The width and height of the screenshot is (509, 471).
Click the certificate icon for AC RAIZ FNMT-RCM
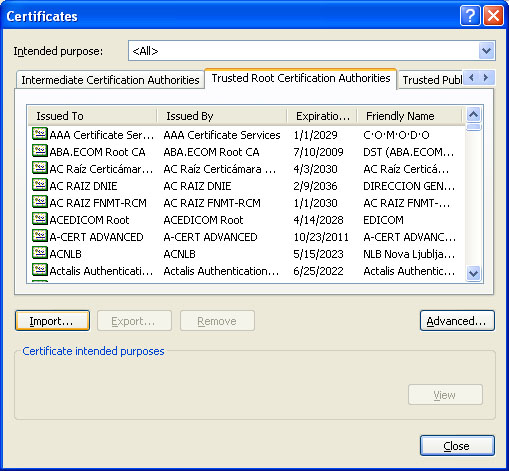pos(40,202)
